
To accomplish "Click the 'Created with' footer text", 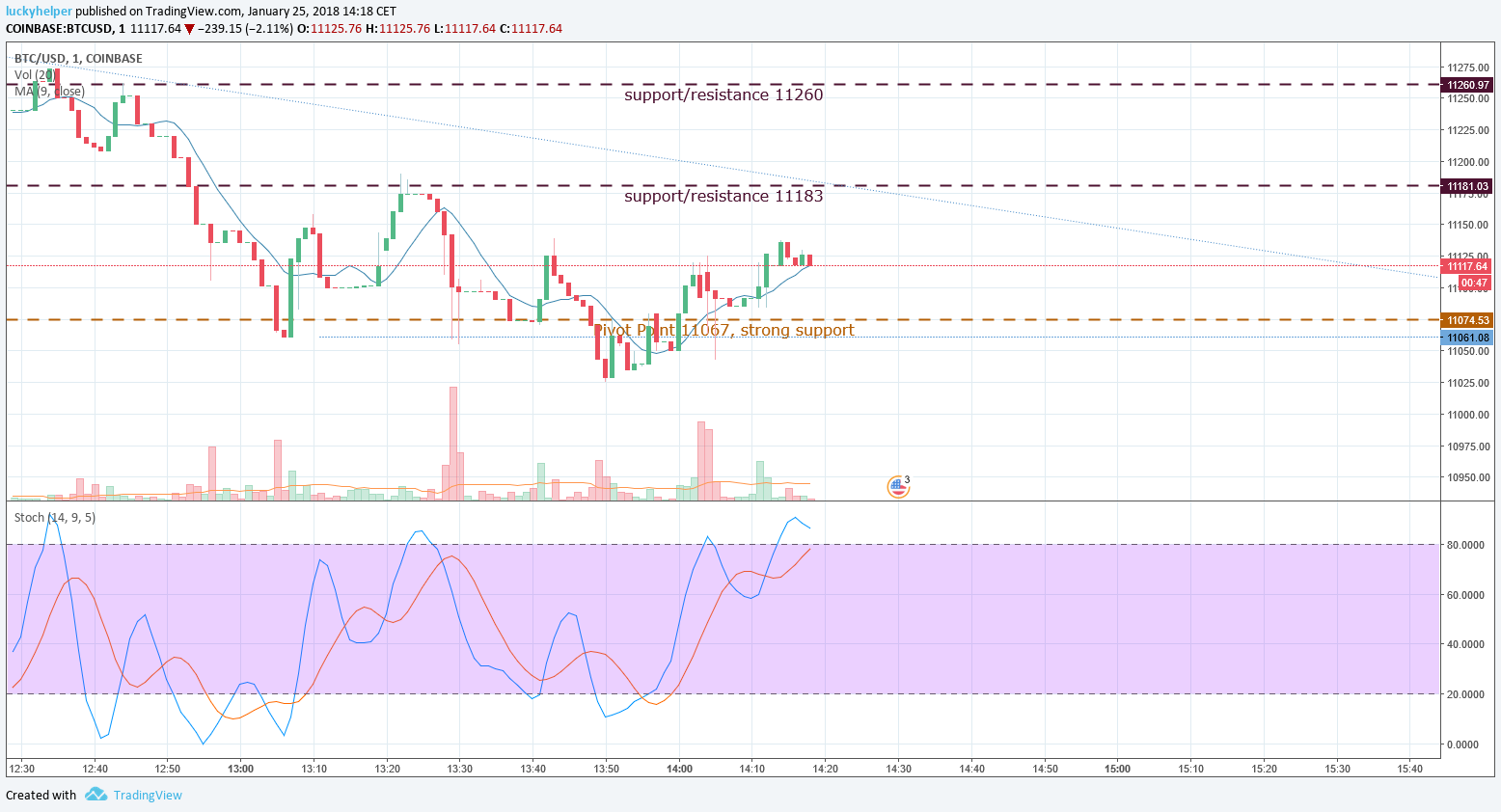I will [41, 796].
